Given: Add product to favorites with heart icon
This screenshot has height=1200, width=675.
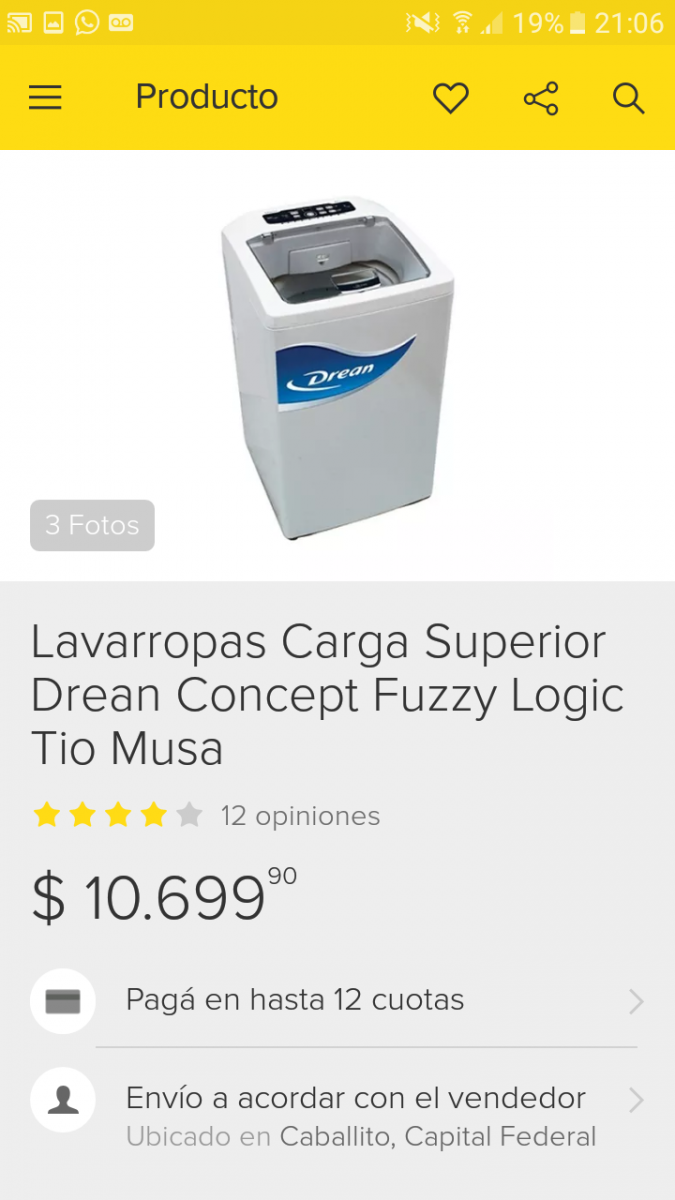Looking at the screenshot, I should click(451, 98).
